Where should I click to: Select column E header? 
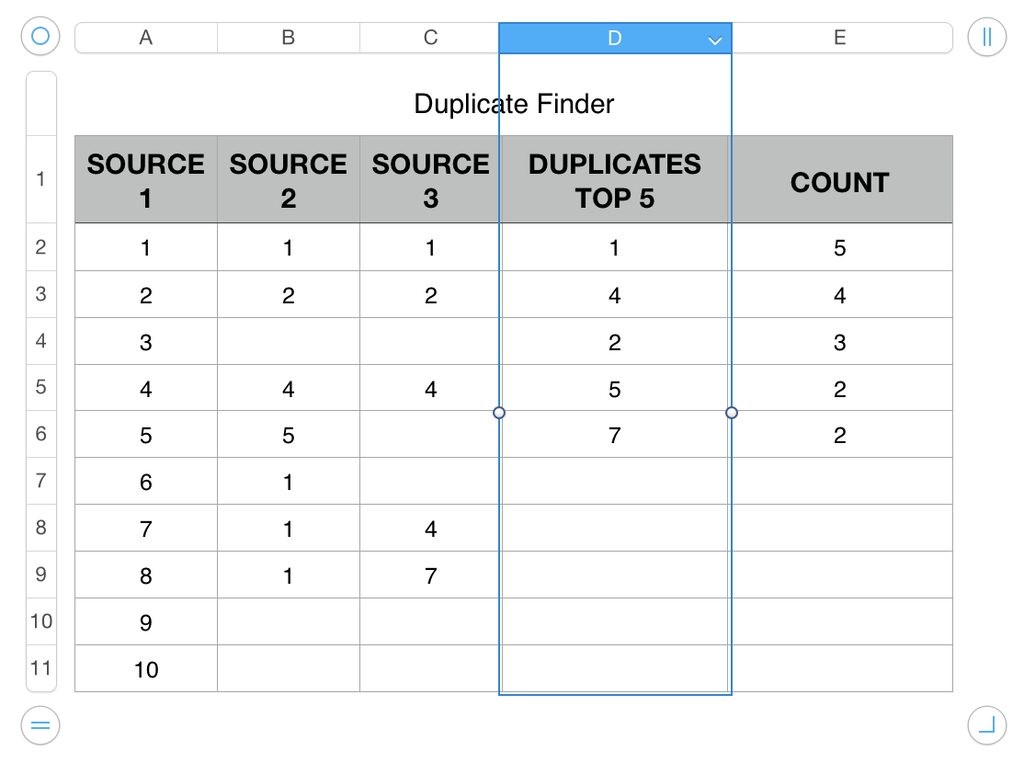coord(840,38)
